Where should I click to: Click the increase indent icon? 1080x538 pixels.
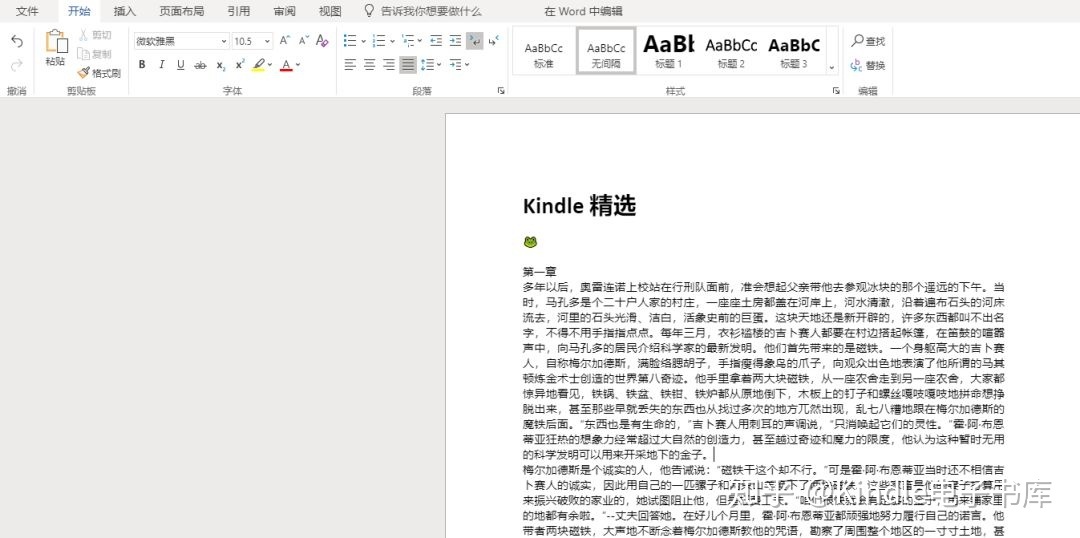point(455,41)
